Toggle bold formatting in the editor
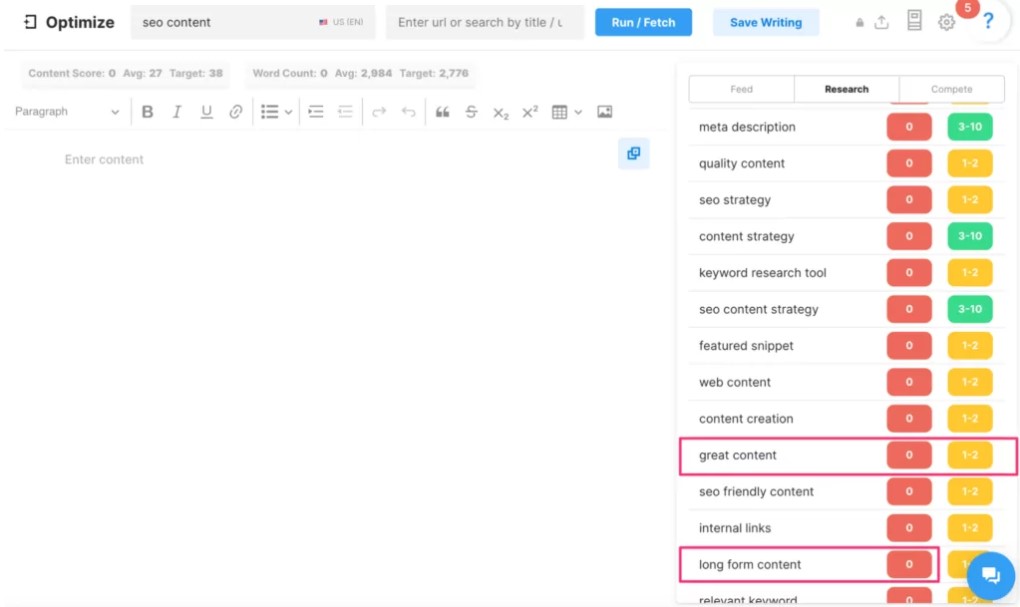 click(147, 111)
